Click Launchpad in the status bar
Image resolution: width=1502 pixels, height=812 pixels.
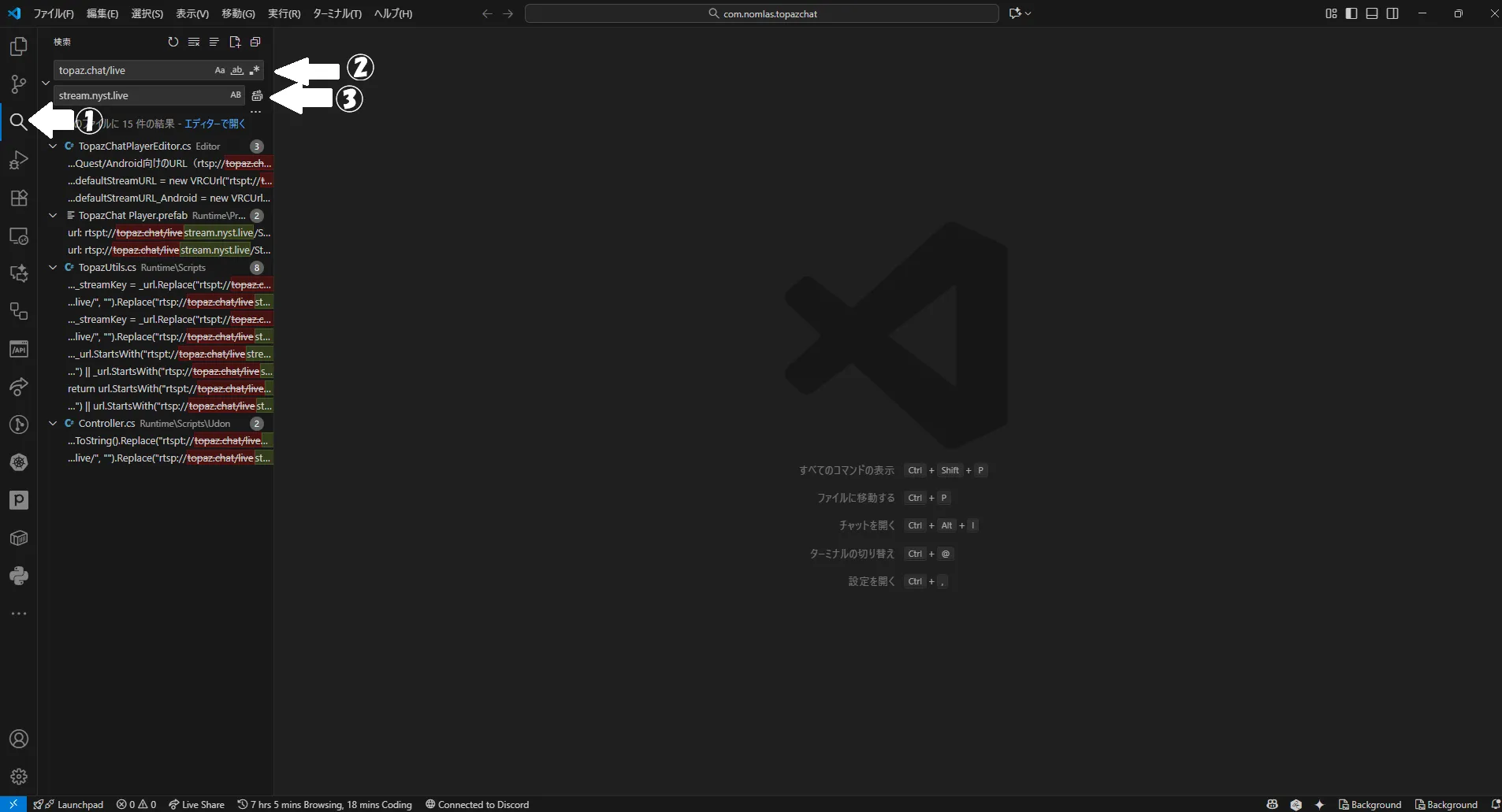point(69,804)
